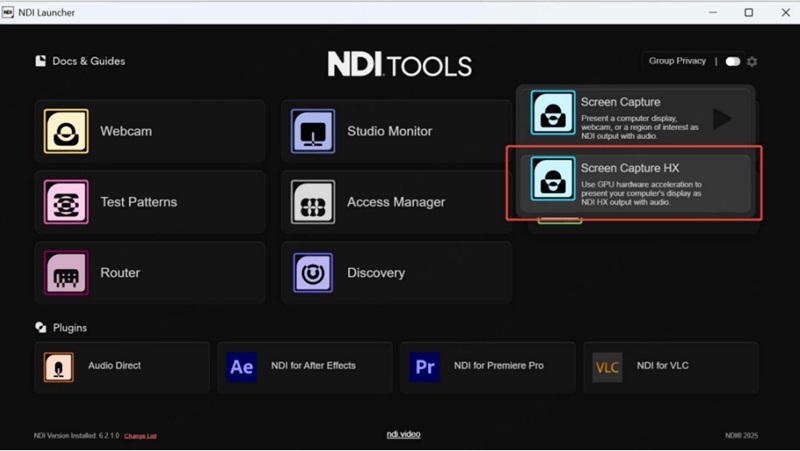Image resolution: width=800 pixels, height=451 pixels.
Task: Click the Screen Capture icon
Action: [x=553, y=113]
